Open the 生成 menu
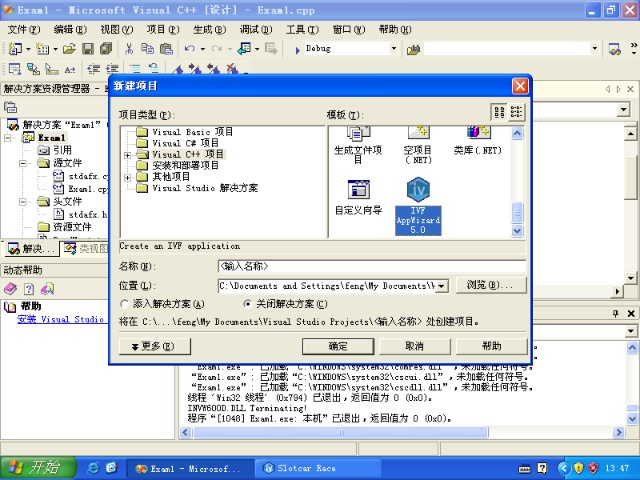 point(209,30)
